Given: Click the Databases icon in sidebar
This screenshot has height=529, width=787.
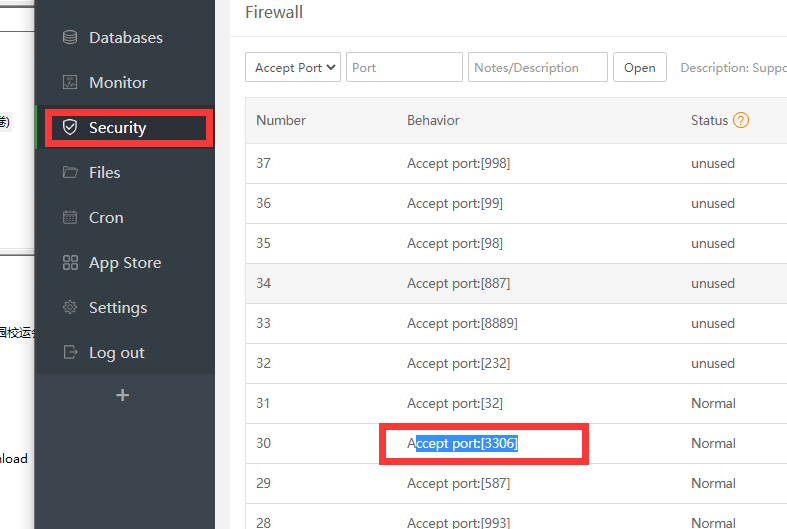Looking at the screenshot, I should click(x=70, y=38).
